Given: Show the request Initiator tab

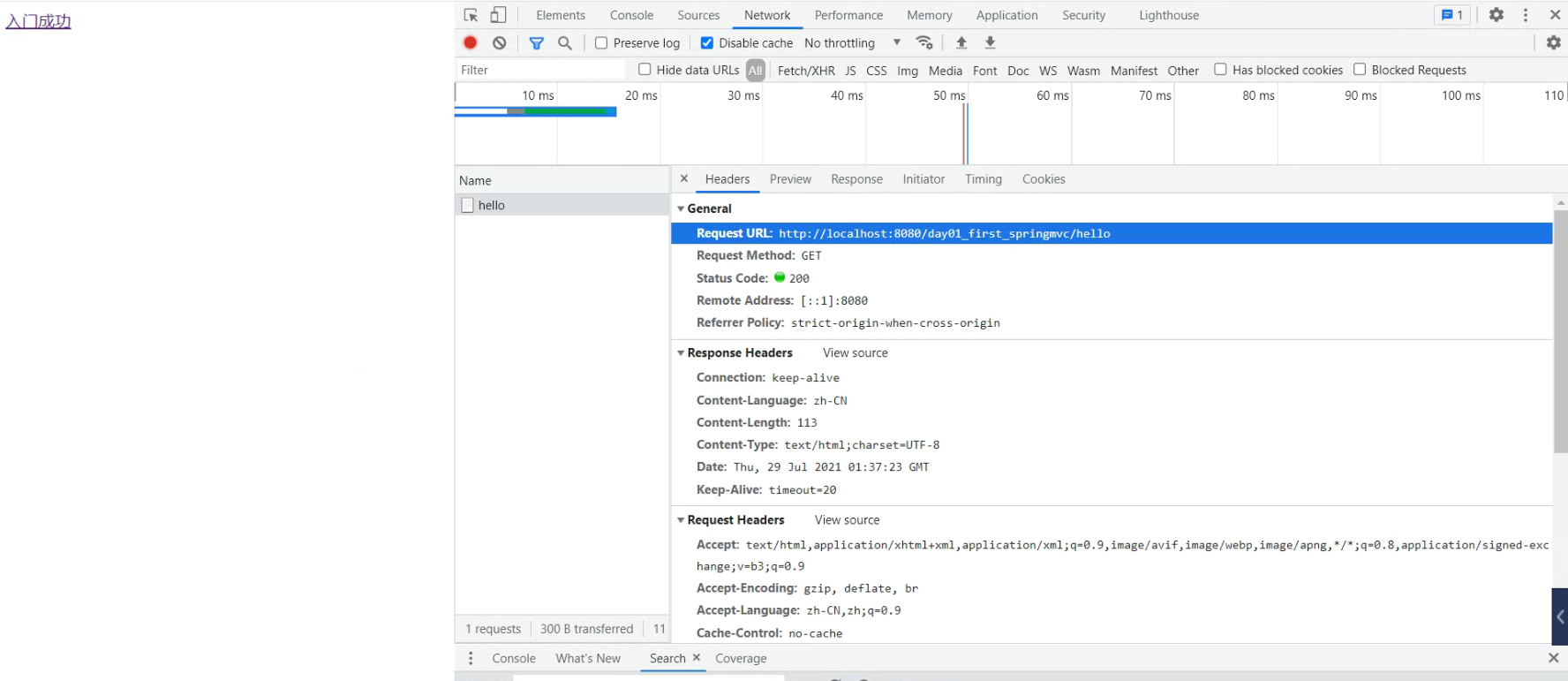Looking at the screenshot, I should (x=923, y=178).
